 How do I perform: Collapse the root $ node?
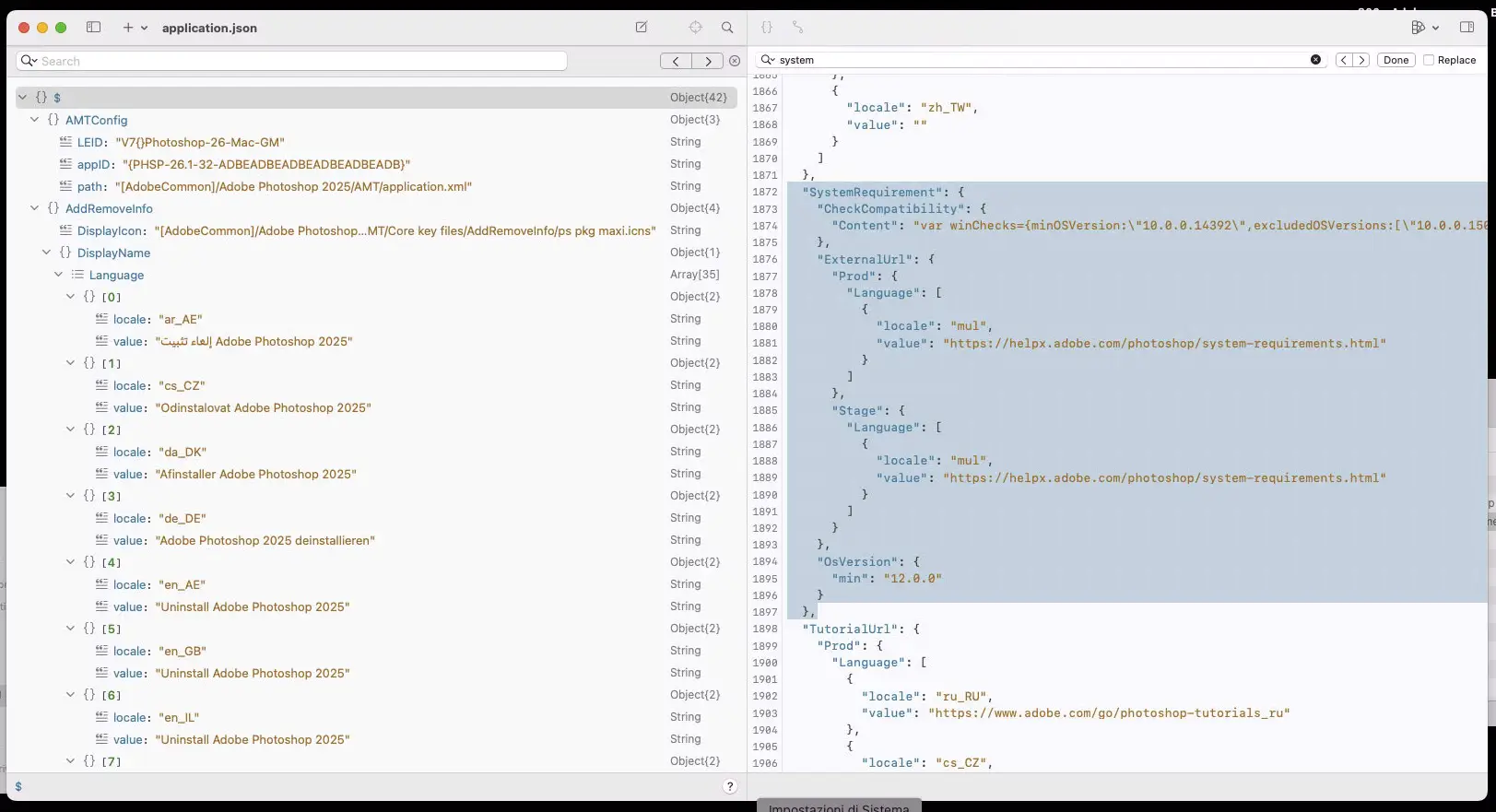point(23,97)
